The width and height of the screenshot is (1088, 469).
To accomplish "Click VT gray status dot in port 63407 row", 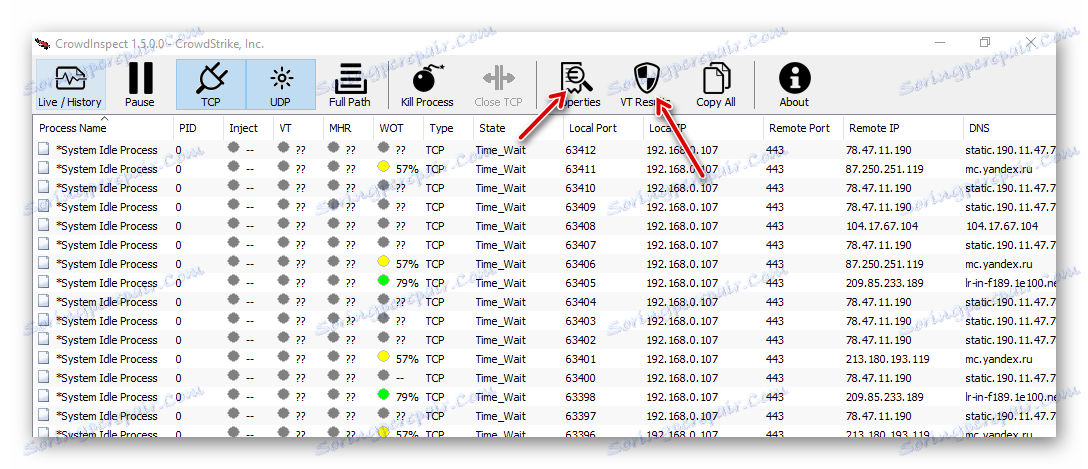I will 283,244.
